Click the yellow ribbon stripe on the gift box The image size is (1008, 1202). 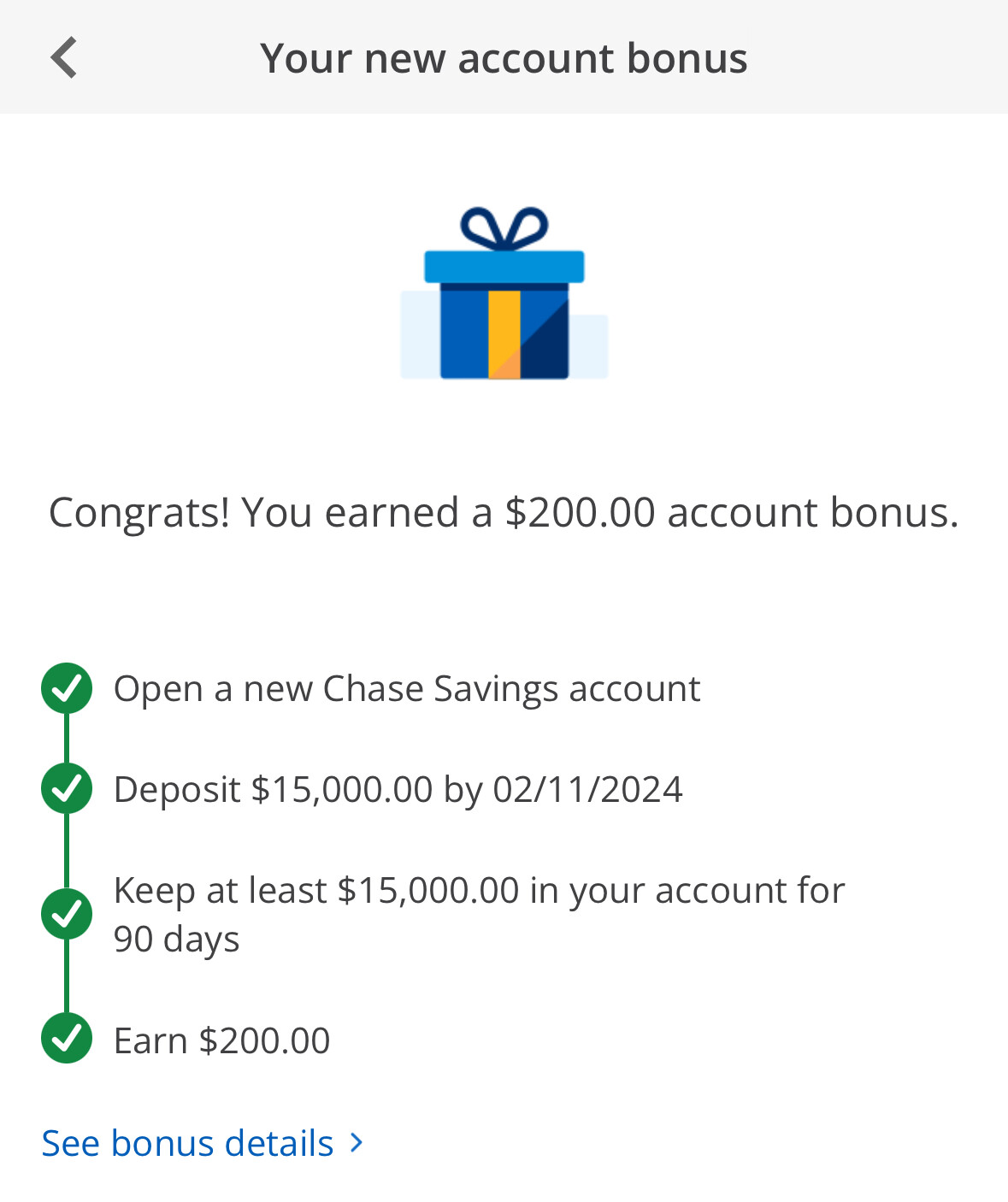504,333
